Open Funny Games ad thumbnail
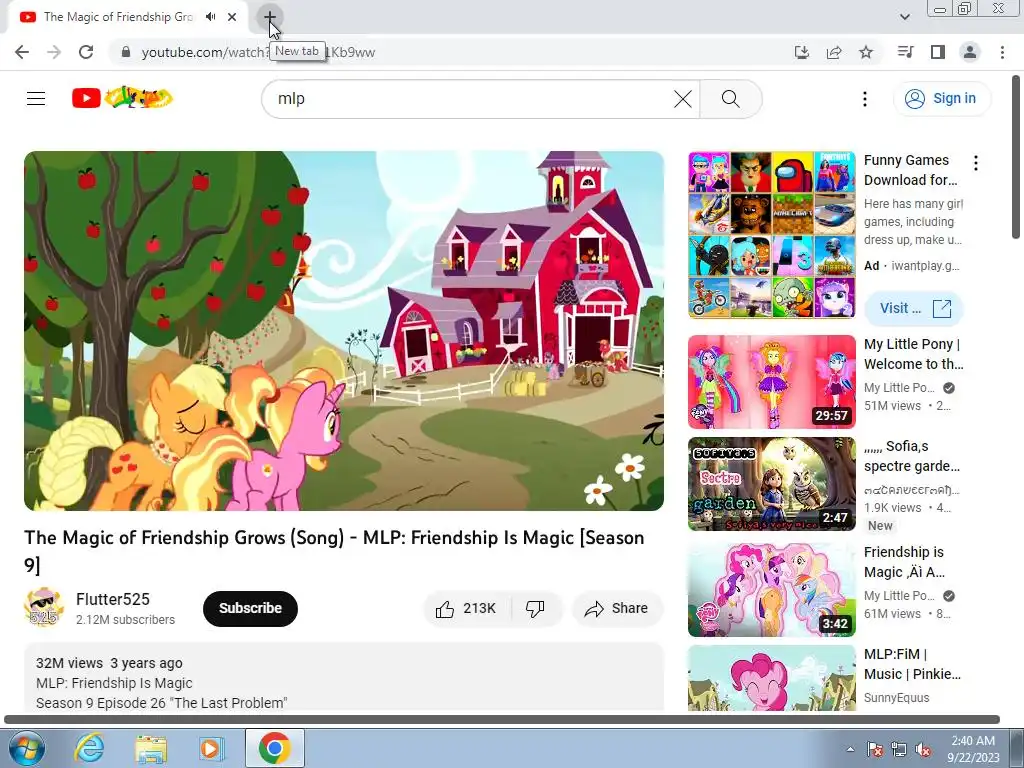Image resolution: width=1024 pixels, height=768 pixels. click(771, 235)
